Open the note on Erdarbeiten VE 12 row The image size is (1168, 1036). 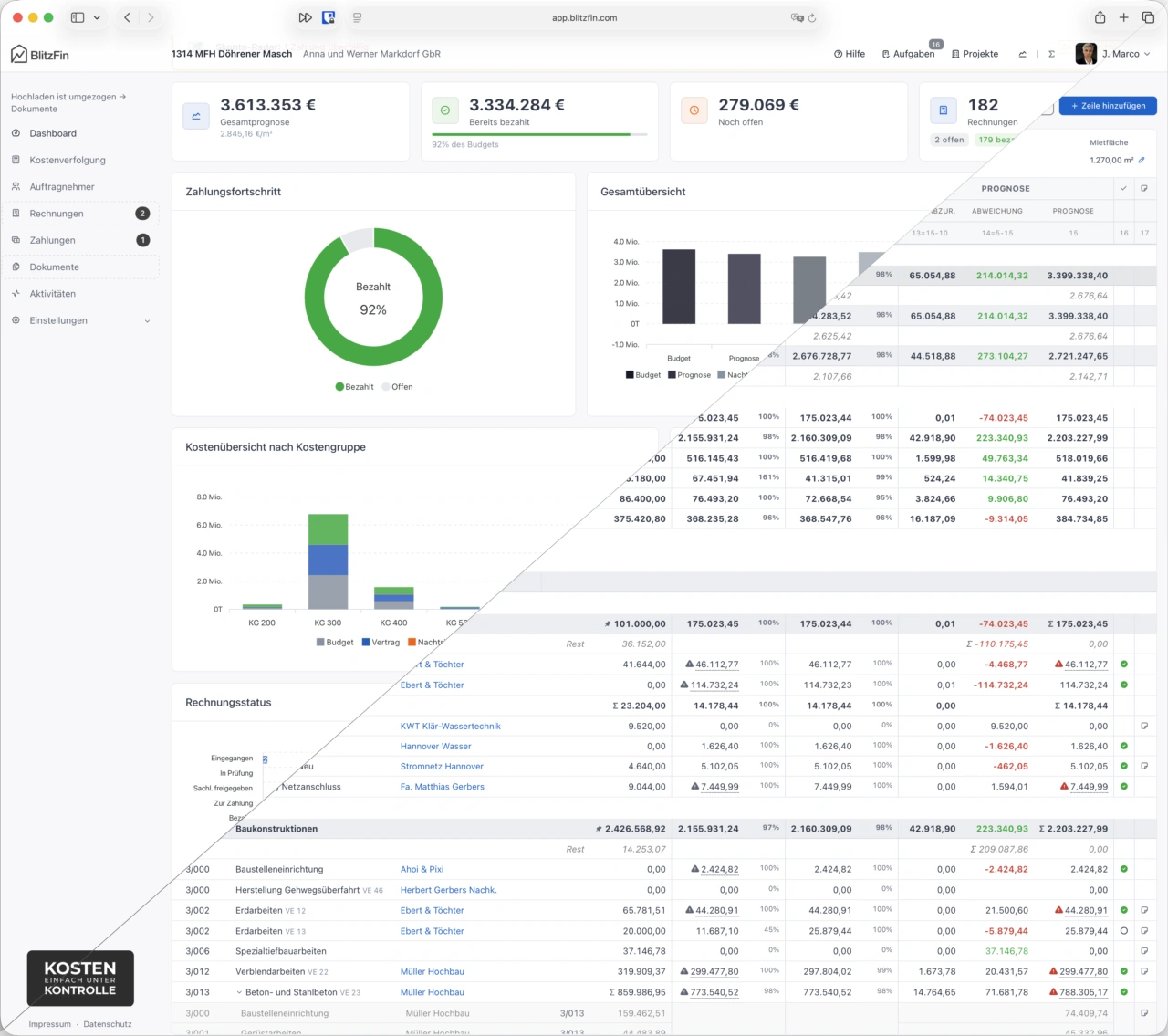(1144, 910)
